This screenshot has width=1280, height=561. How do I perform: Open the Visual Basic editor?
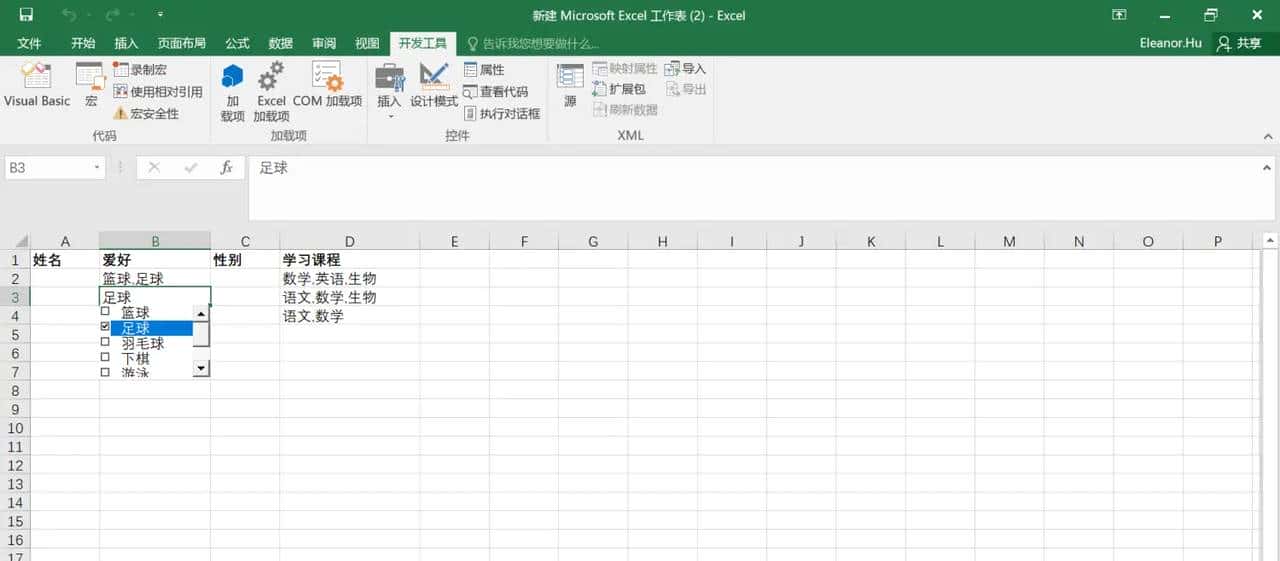pos(37,85)
